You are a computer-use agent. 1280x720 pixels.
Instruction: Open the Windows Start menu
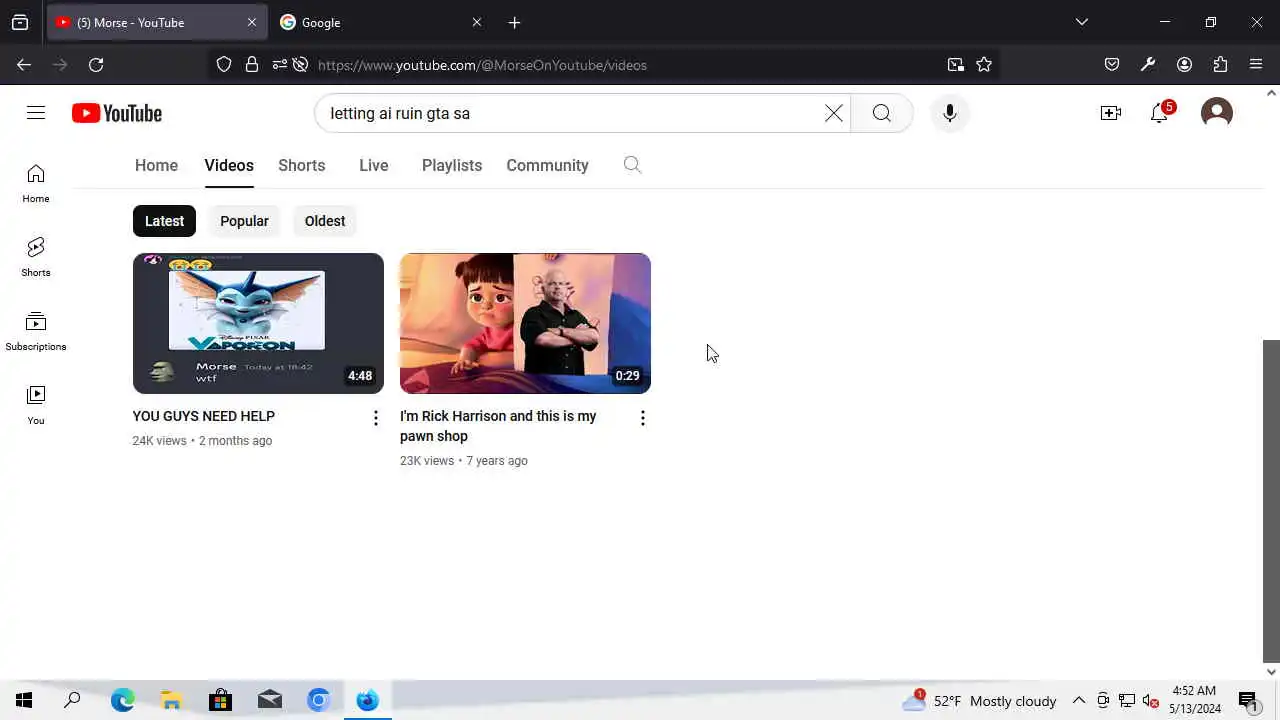[24, 700]
